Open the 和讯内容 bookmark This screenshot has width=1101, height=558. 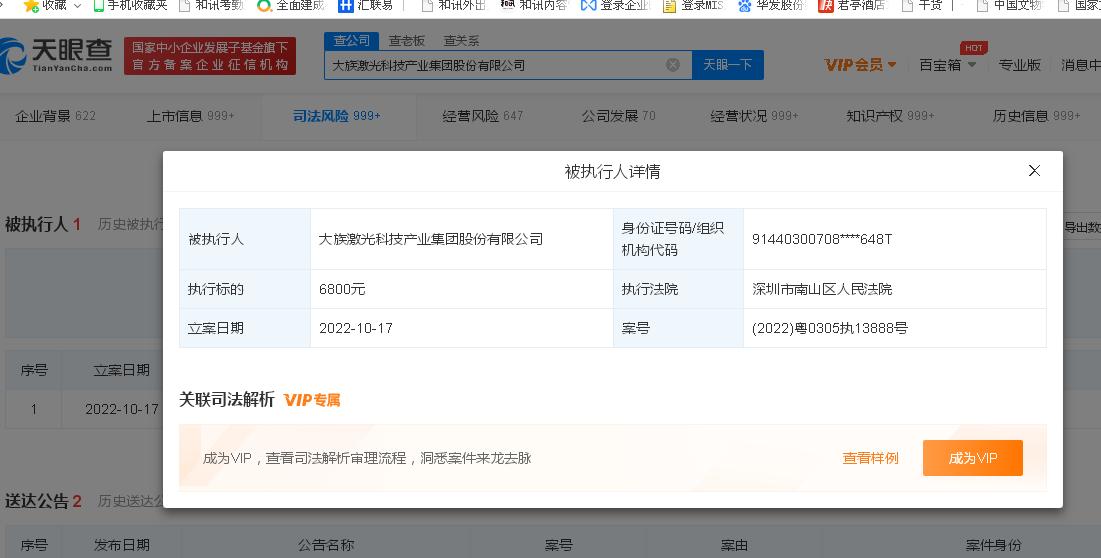click(x=534, y=6)
